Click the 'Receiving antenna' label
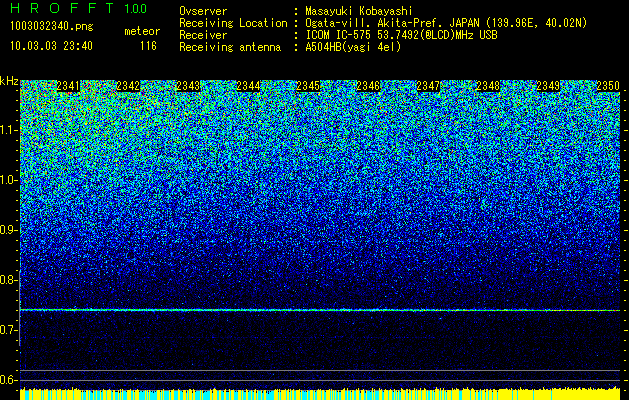The width and height of the screenshot is (629, 400). coord(230,47)
